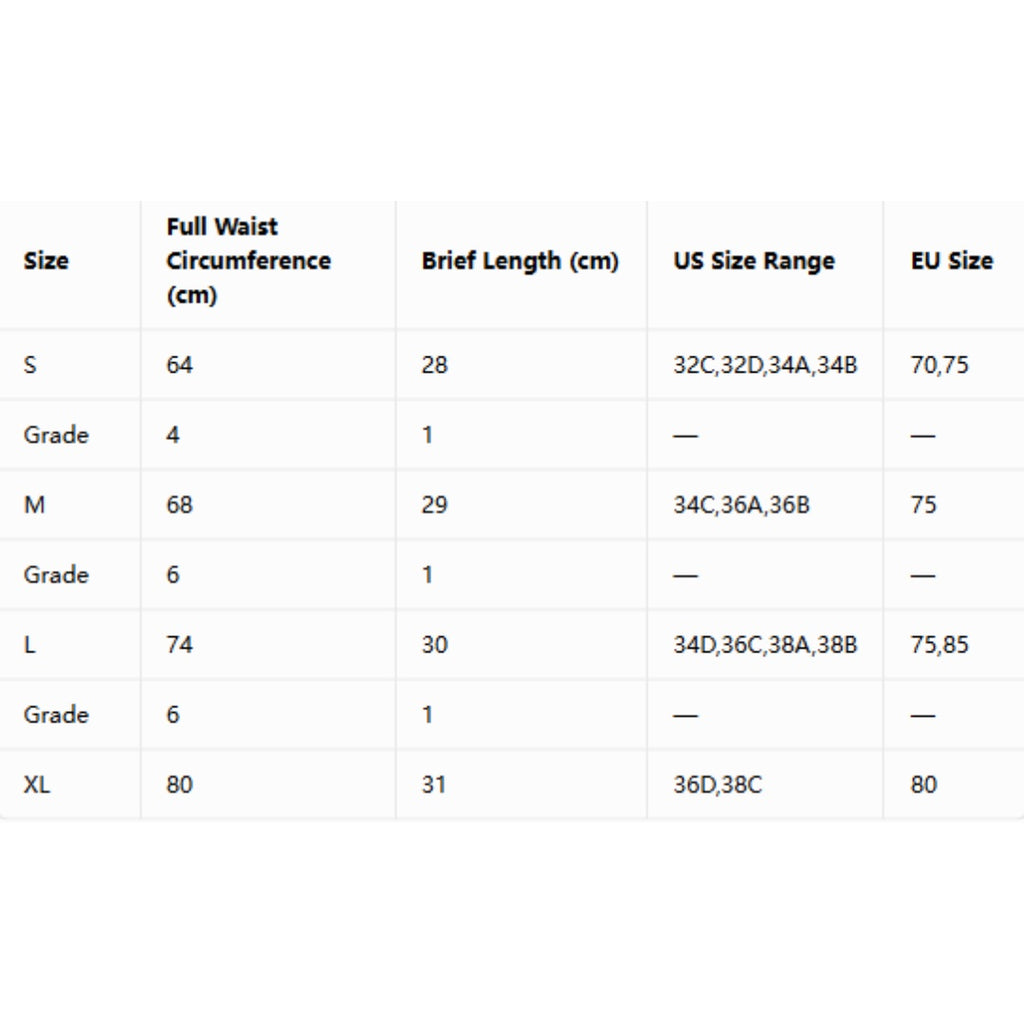Viewport: 1024px width, 1024px height.
Task: Click EU size 70,75 cell
Action: pos(939,364)
